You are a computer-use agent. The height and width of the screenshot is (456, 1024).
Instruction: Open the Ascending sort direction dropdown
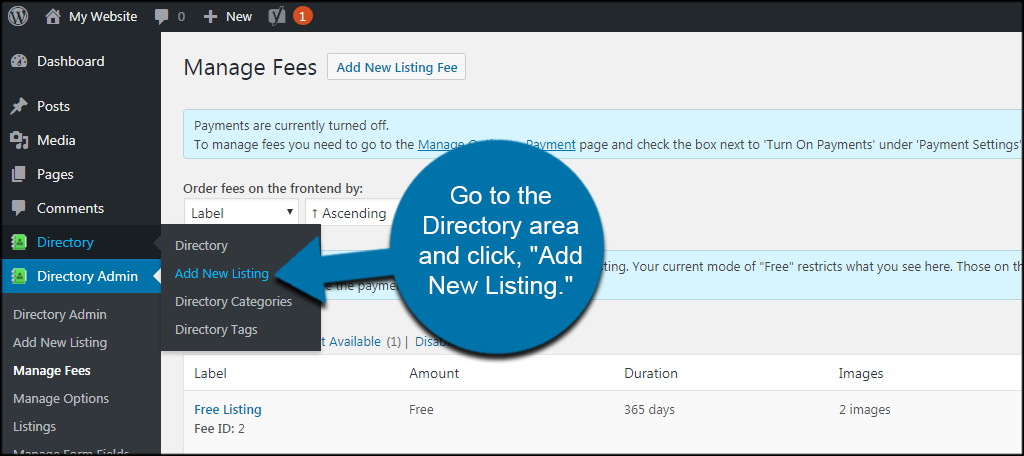(348, 212)
